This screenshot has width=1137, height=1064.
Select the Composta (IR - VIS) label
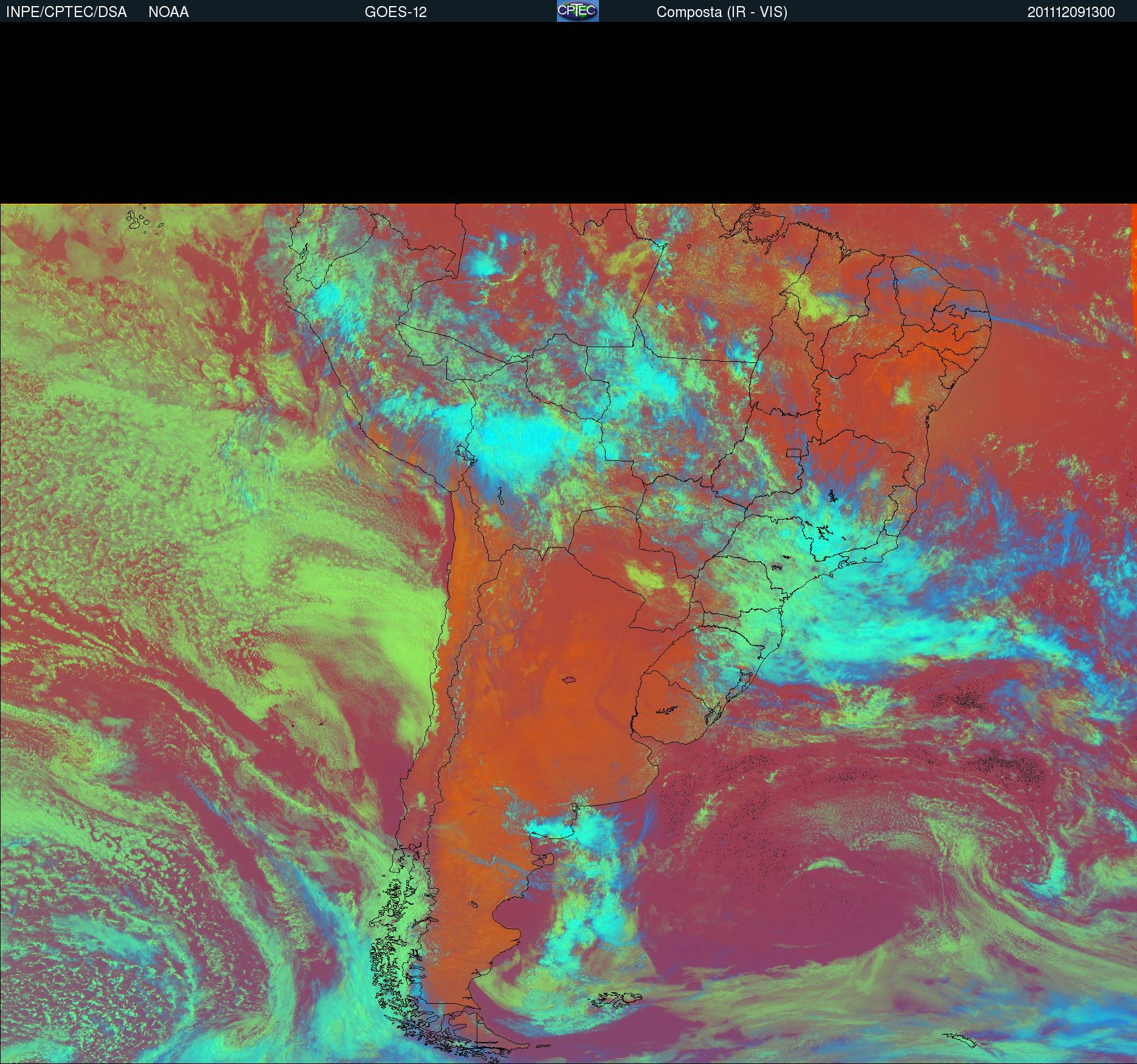[x=722, y=13]
